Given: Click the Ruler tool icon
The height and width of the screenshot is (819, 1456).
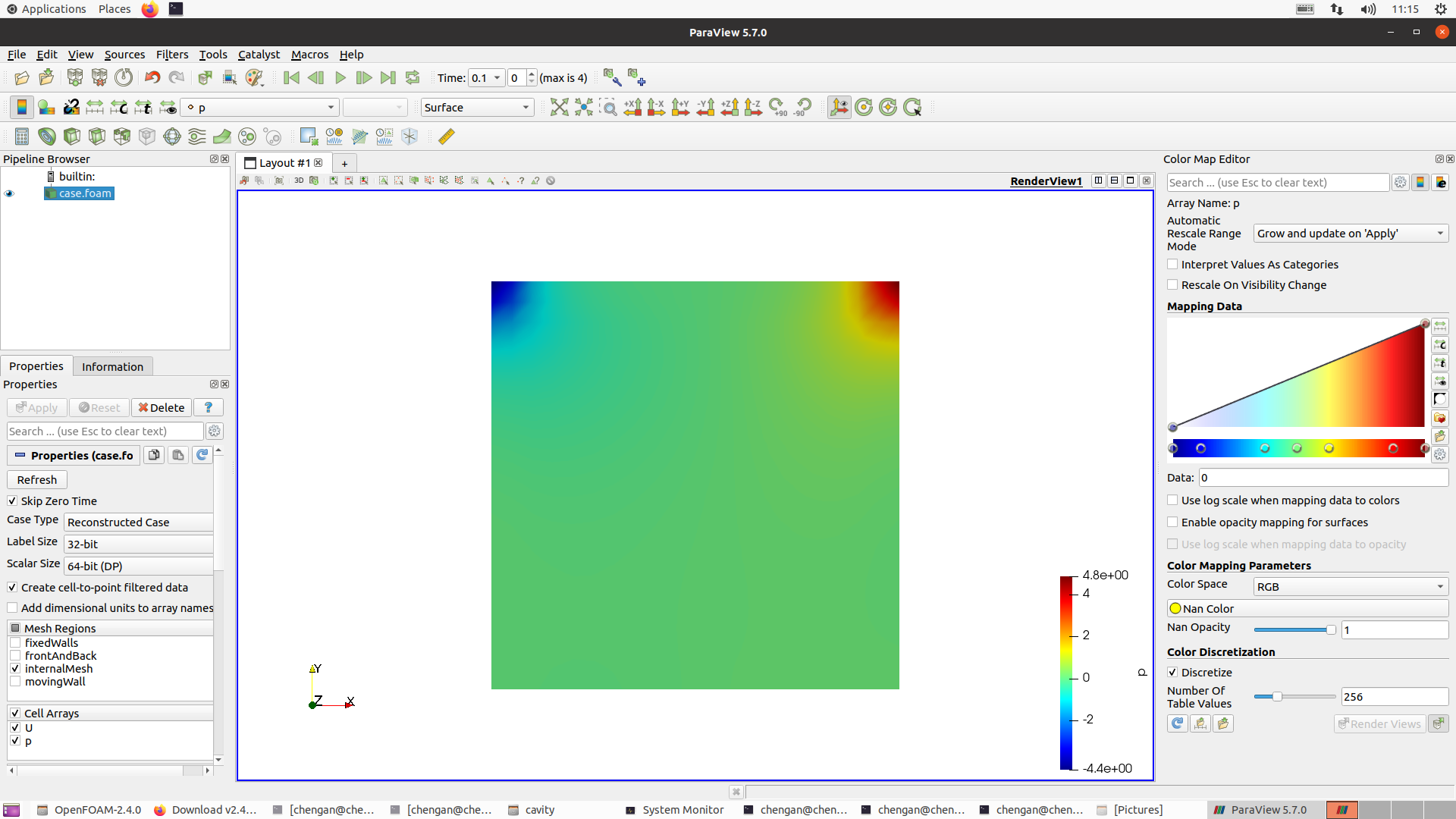Looking at the screenshot, I should point(447,136).
